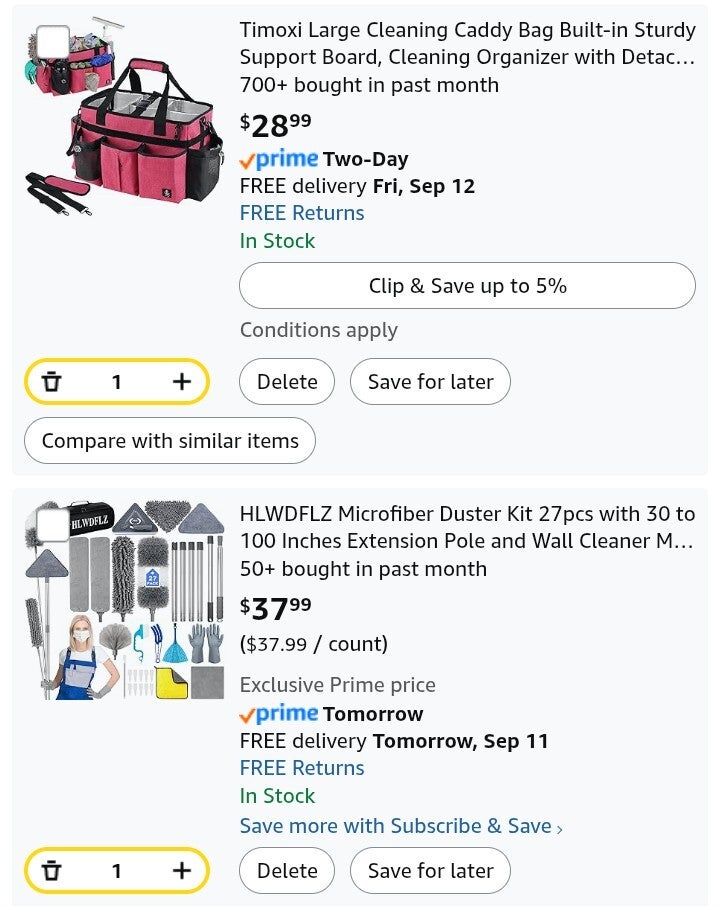The image size is (720, 906).
Task: Expand Save more with Subscribe & Save
Action: coord(401,826)
